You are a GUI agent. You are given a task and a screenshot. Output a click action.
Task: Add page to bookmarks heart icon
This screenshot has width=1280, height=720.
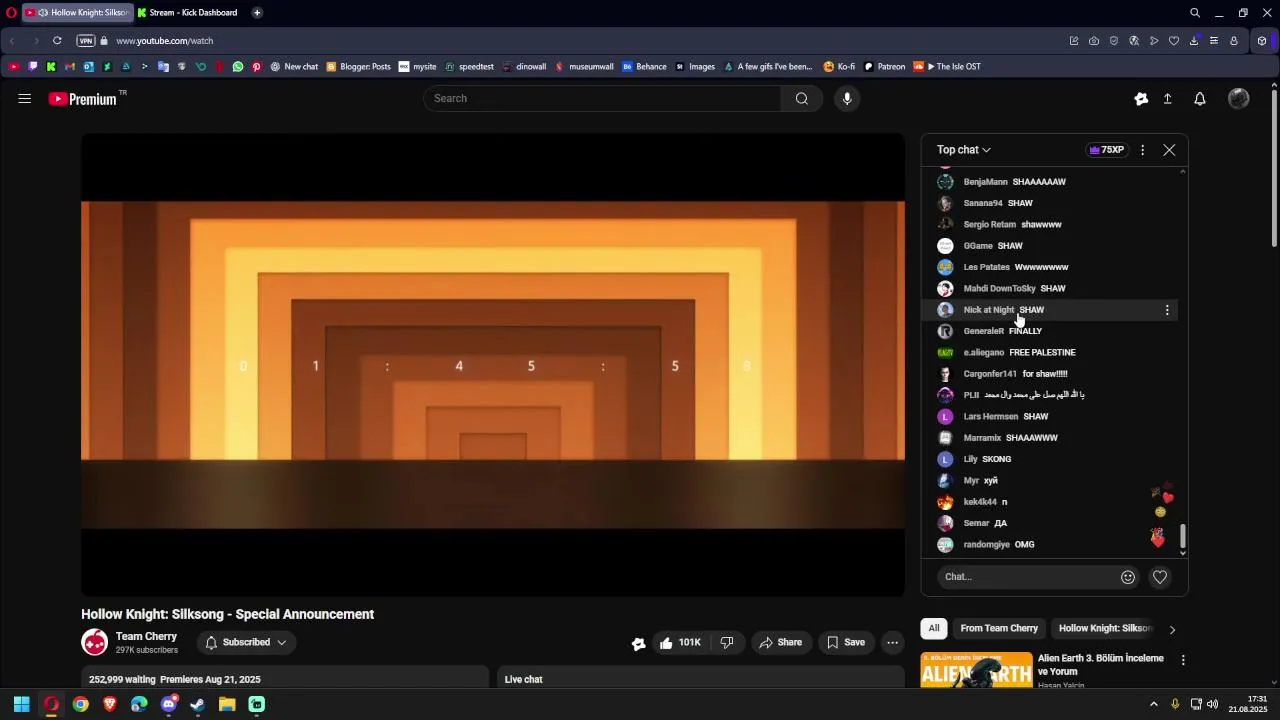pyautogui.click(x=1174, y=41)
